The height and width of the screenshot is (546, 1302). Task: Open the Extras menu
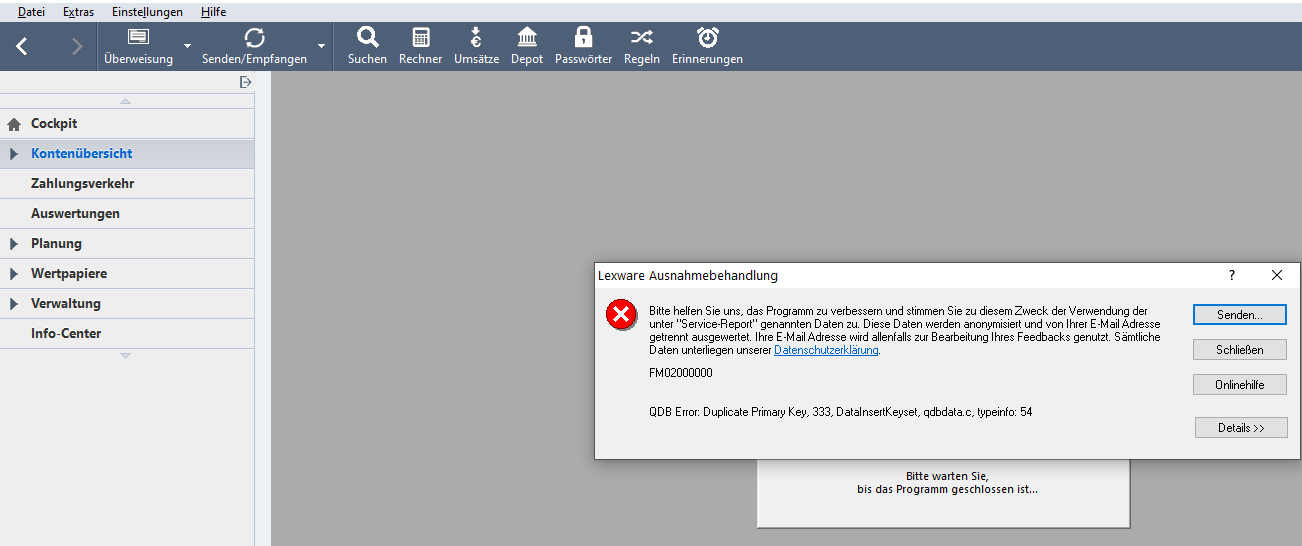[x=78, y=12]
